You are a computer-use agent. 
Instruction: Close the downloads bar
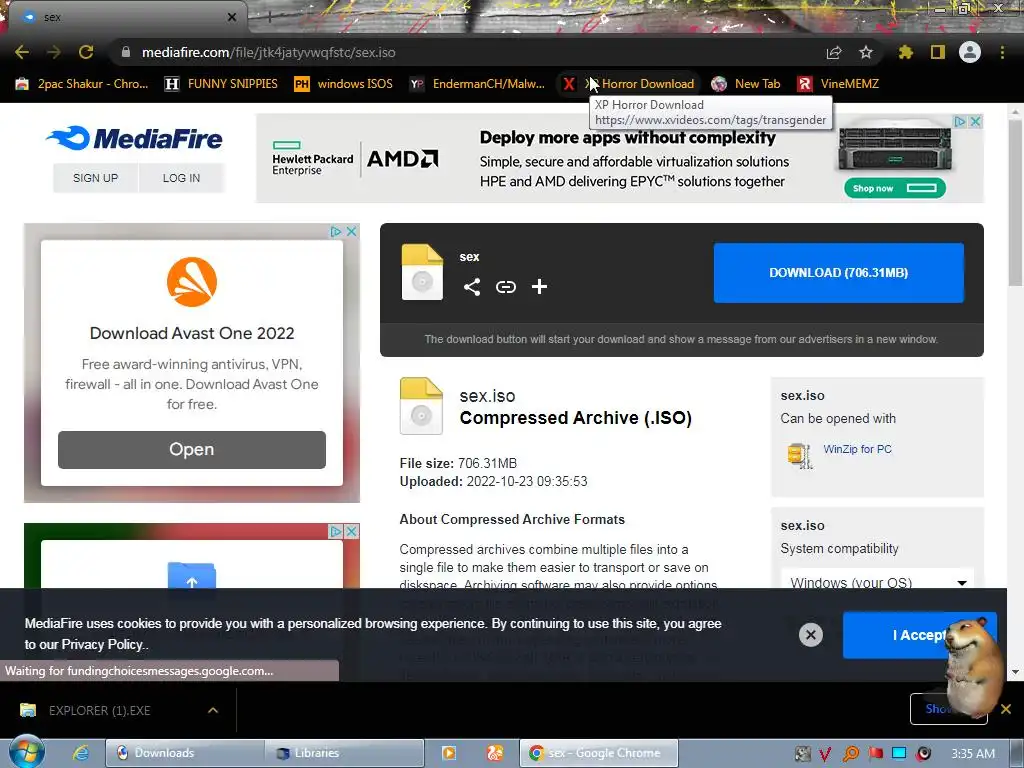pos(1006,709)
